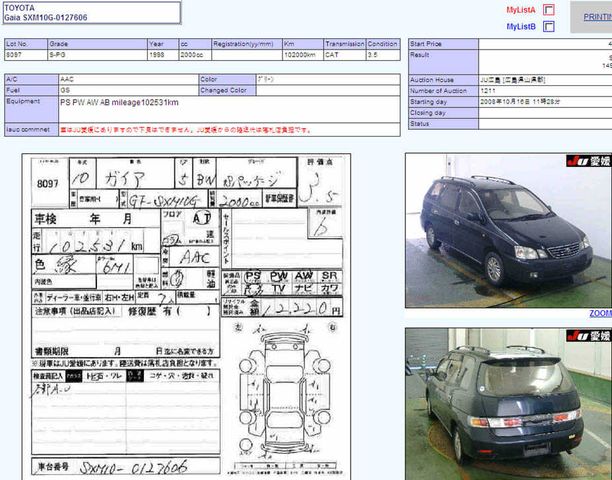612x480 pixels.
Task: Click the year value 1998
Action: 163,55
